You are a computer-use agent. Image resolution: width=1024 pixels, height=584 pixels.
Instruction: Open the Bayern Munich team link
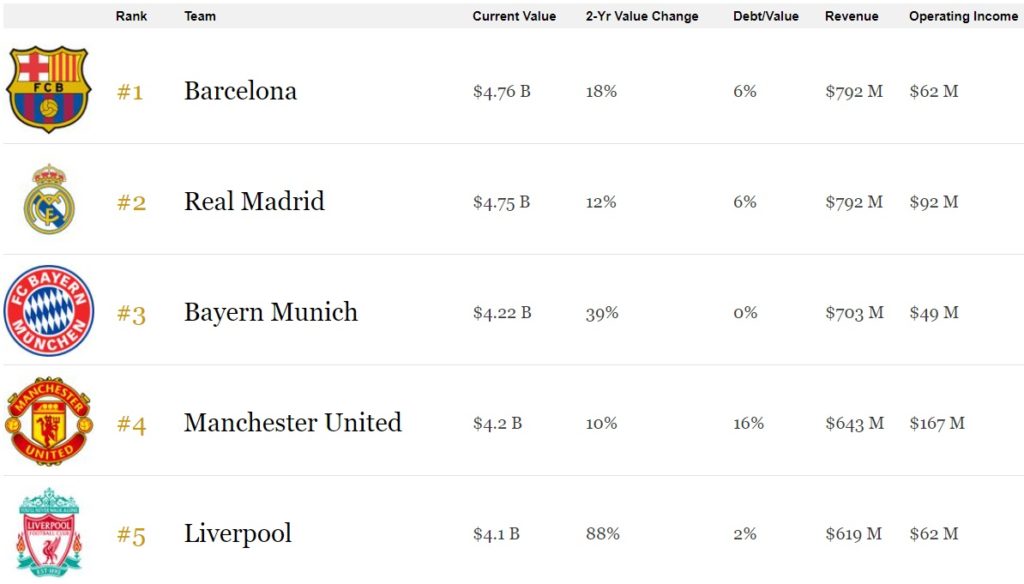pos(270,312)
